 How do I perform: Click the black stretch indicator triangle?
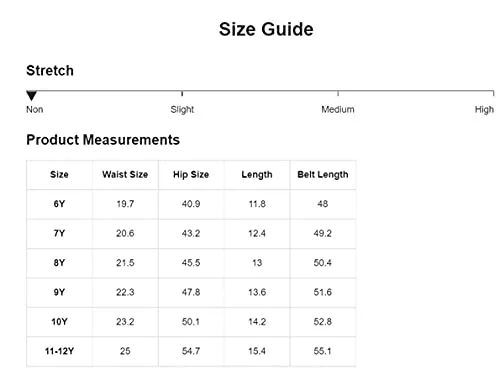31,96
